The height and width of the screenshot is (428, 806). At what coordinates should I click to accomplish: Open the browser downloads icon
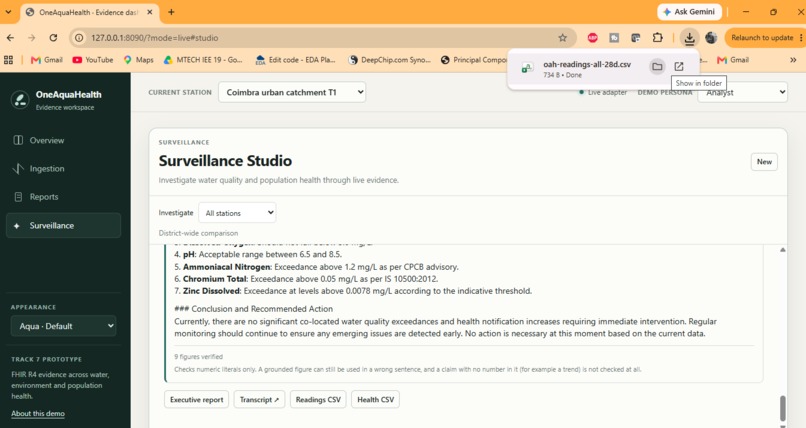[689, 38]
